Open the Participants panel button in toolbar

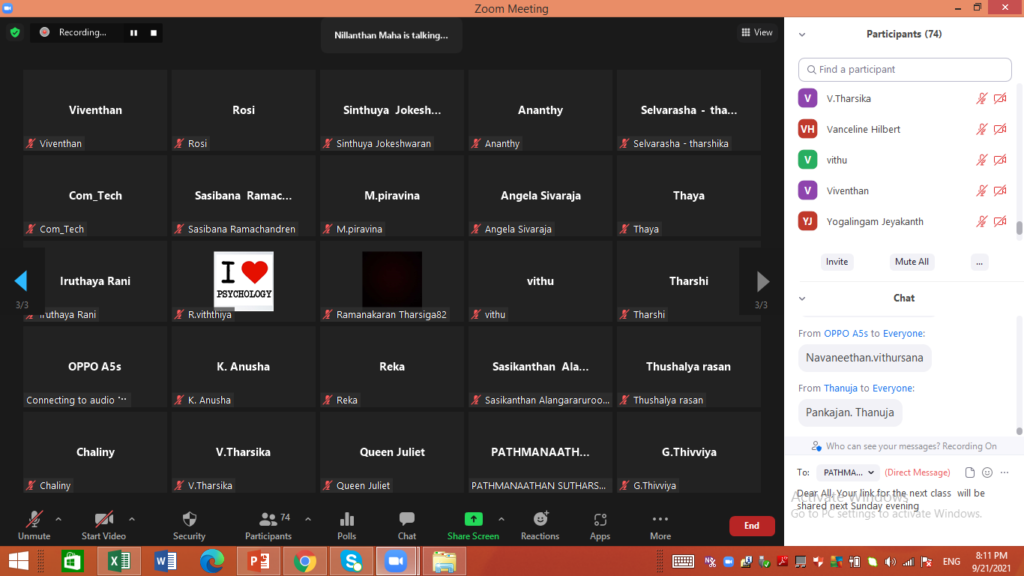tap(268, 525)
